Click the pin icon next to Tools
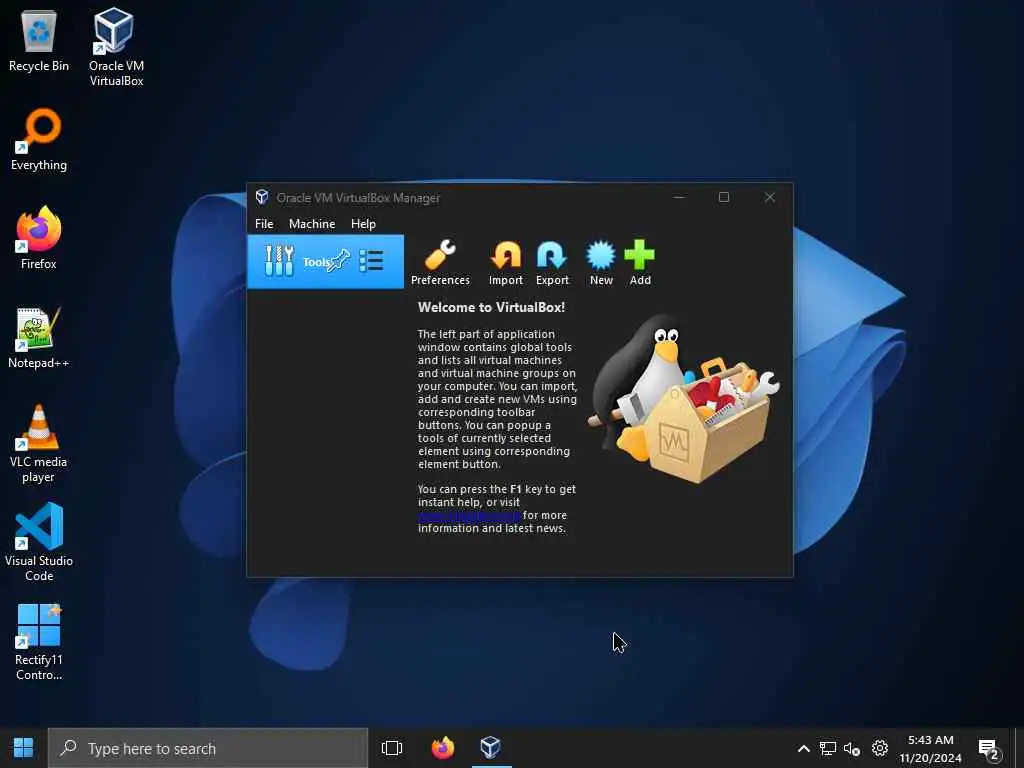This screenshot has width=1024, height=768. pos(340,261)
